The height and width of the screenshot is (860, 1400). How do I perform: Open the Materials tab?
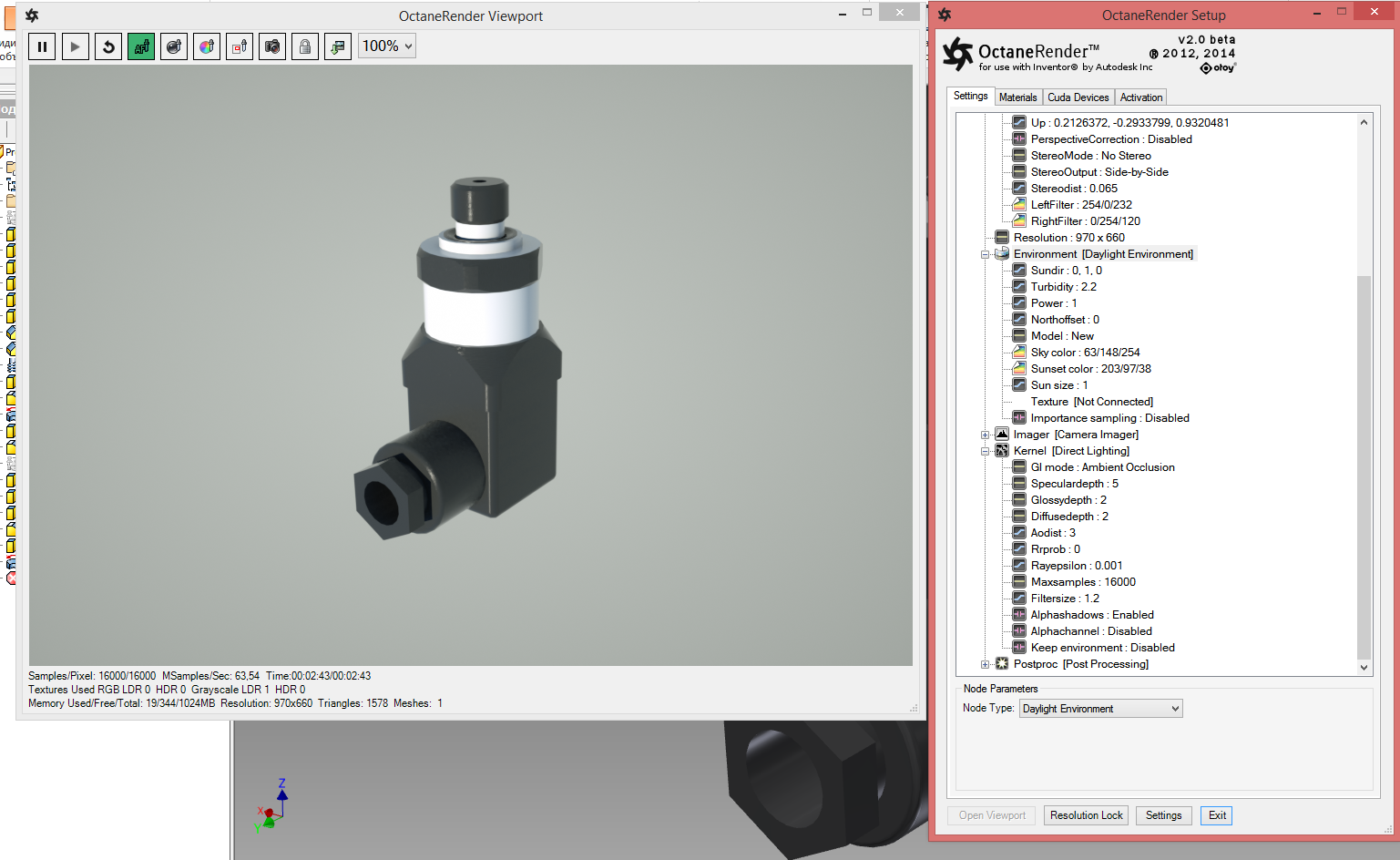(1017, 97)
